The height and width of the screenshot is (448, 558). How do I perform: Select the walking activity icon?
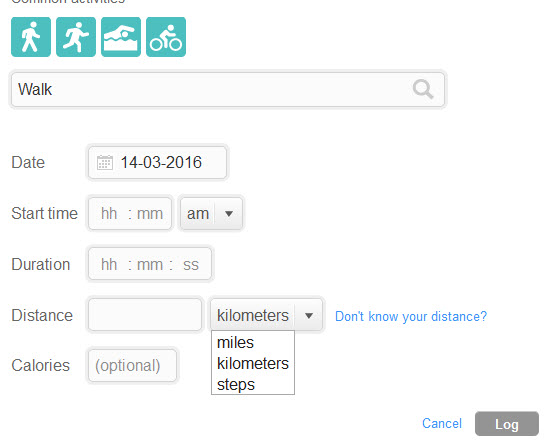pos(31,37)
